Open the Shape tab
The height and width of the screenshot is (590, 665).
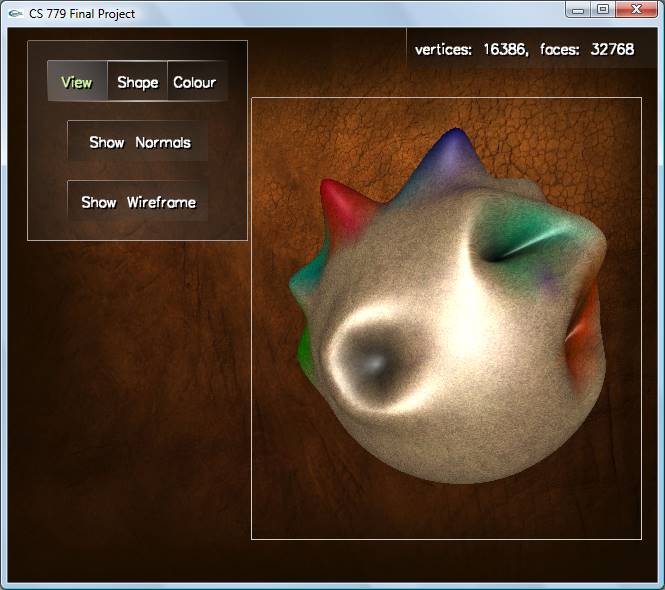pos(137,82)
